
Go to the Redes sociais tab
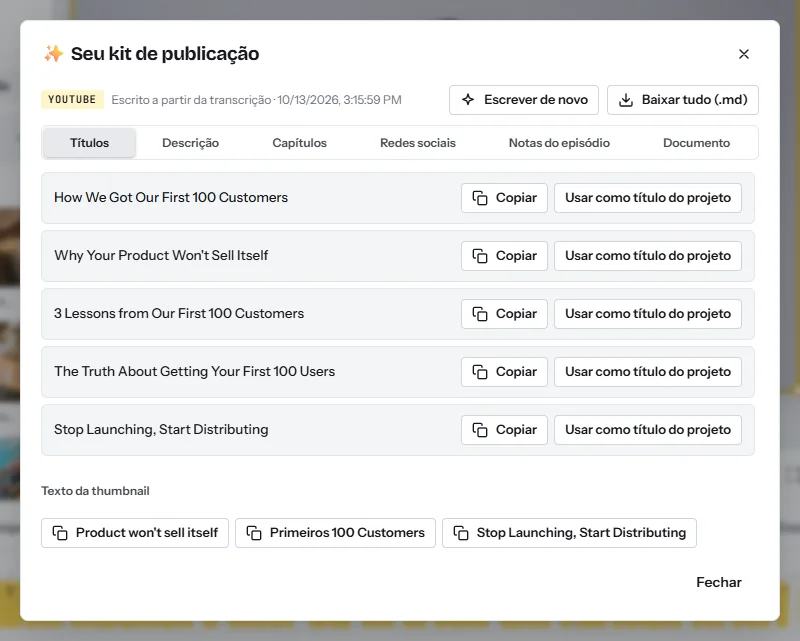point(418,143)
